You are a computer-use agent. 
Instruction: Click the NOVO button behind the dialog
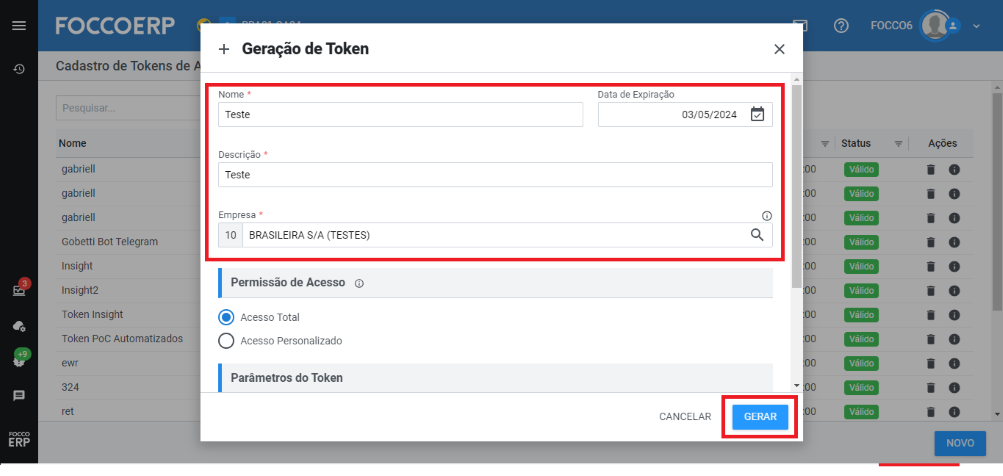tap(960, 443)
